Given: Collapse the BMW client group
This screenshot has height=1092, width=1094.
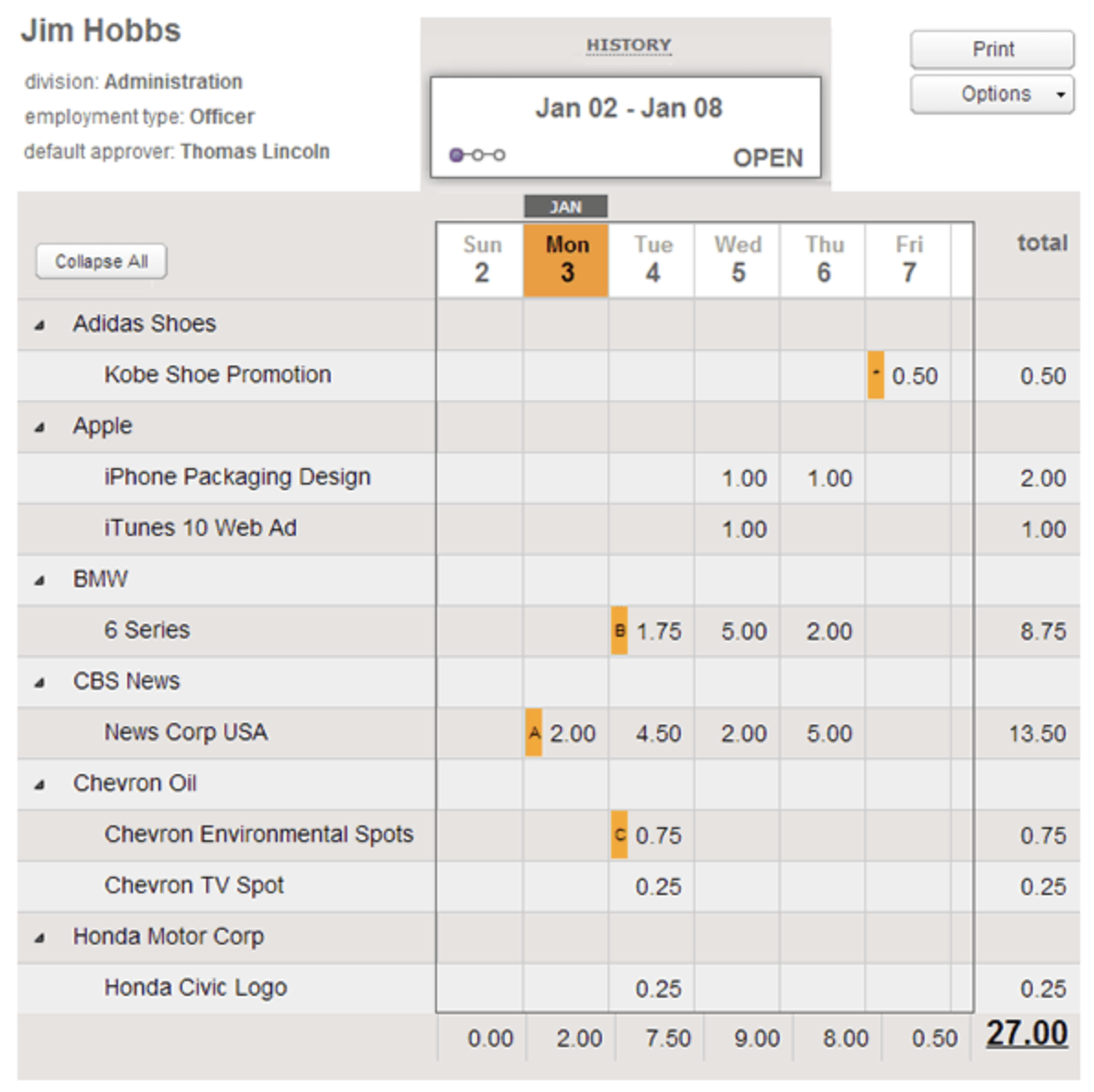Looking at the screenshot, I should 39,580.
